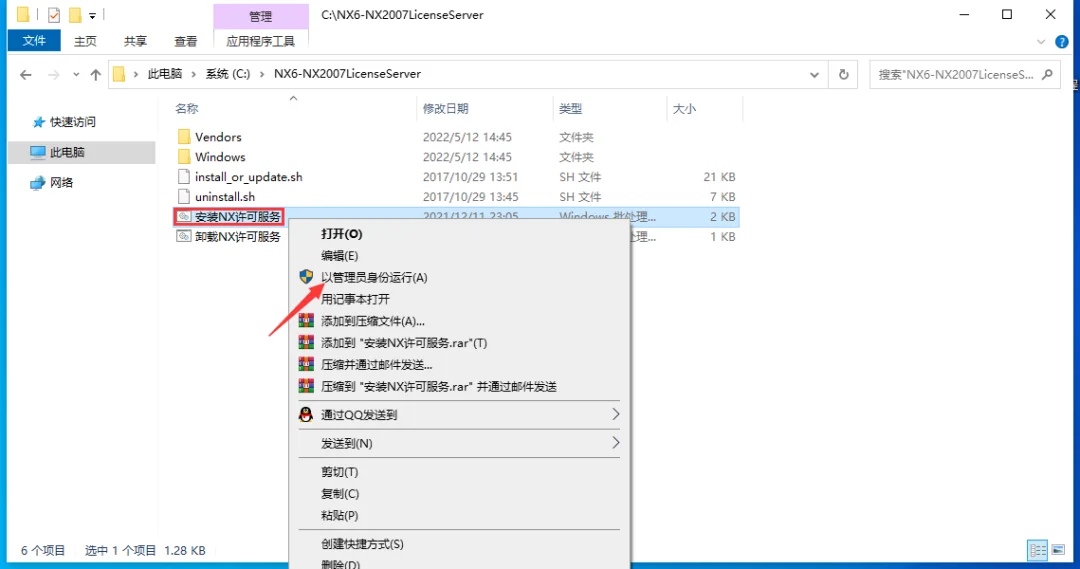The height and width of the screenshot is (569, 1080).
Task: Click date 2022/5/12 14:45 of Vendors
Action: click(467, 137)
